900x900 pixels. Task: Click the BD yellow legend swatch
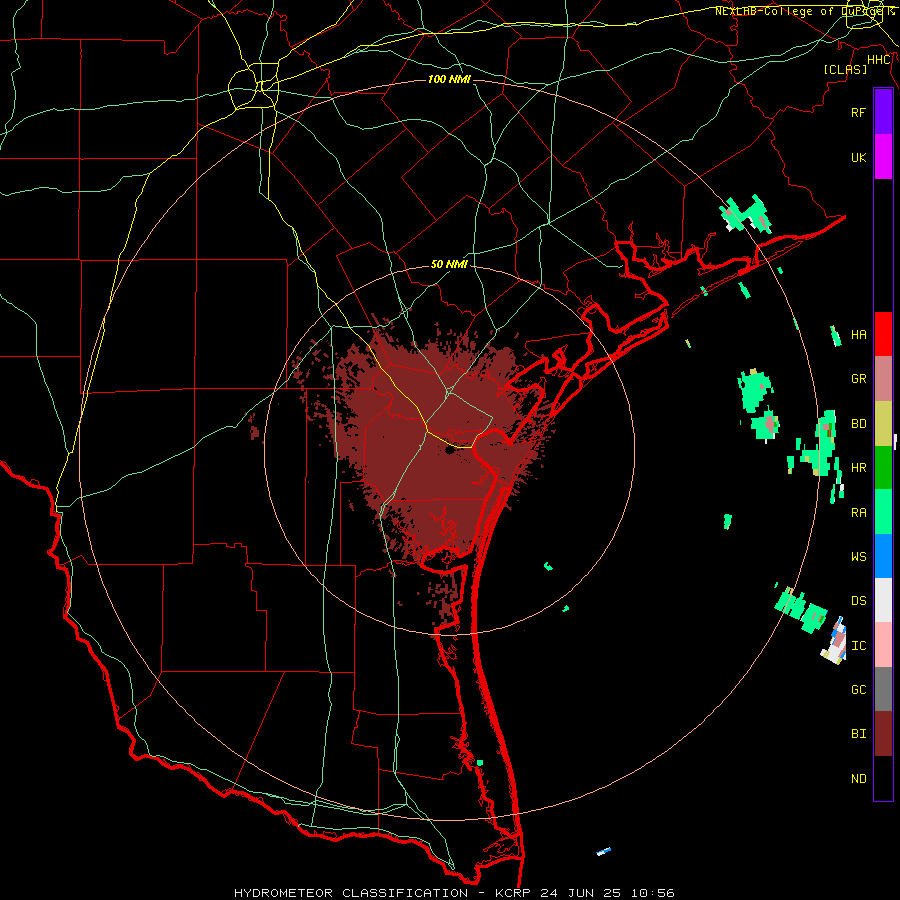[x=883, y=424]
